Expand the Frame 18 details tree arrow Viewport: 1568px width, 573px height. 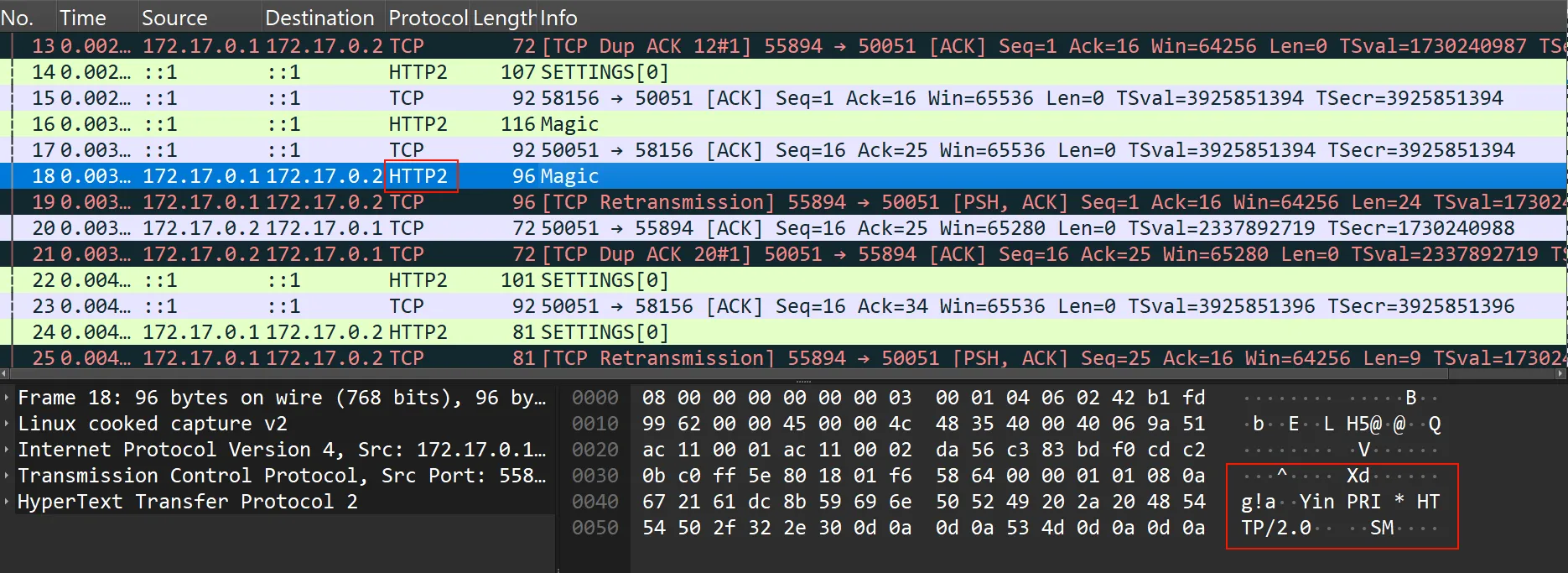coord(7,397)
